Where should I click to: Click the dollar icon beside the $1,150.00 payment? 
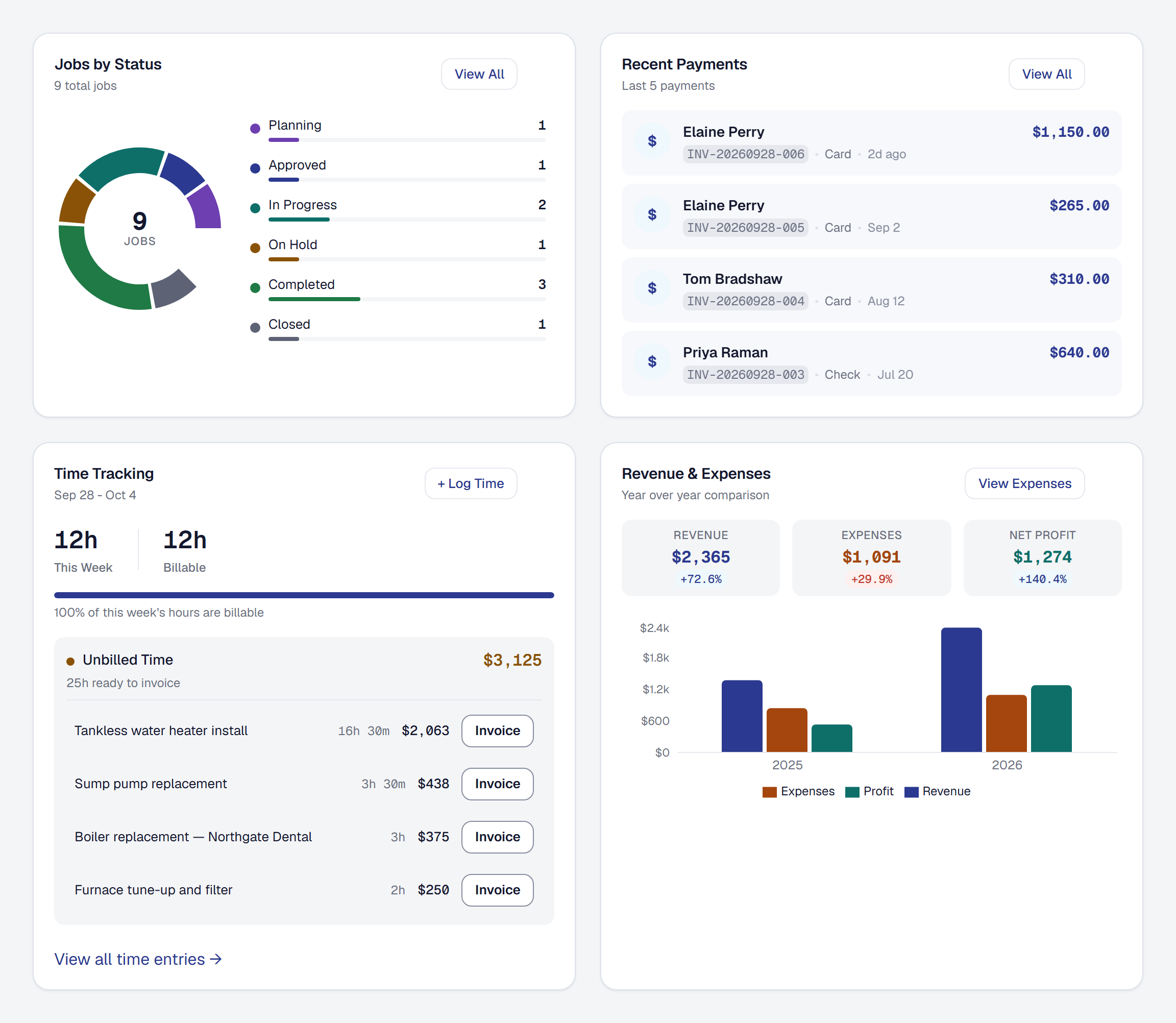[652, 141]
